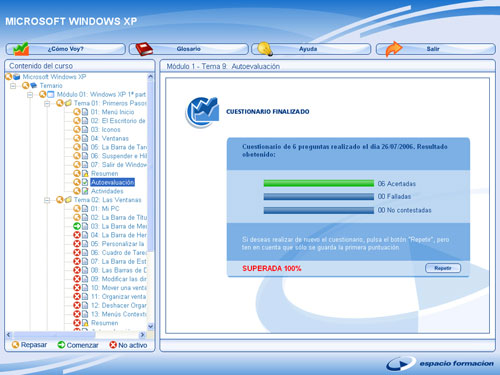Viewport: 500px width, 375px height.
Task: Open the ¿Cómo Voy? progress button
Action: point(66,49)
